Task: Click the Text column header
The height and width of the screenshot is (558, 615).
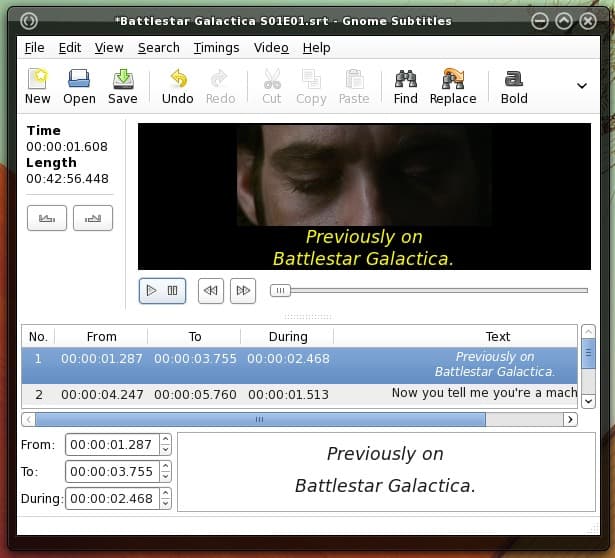Action: coord(456,336)
